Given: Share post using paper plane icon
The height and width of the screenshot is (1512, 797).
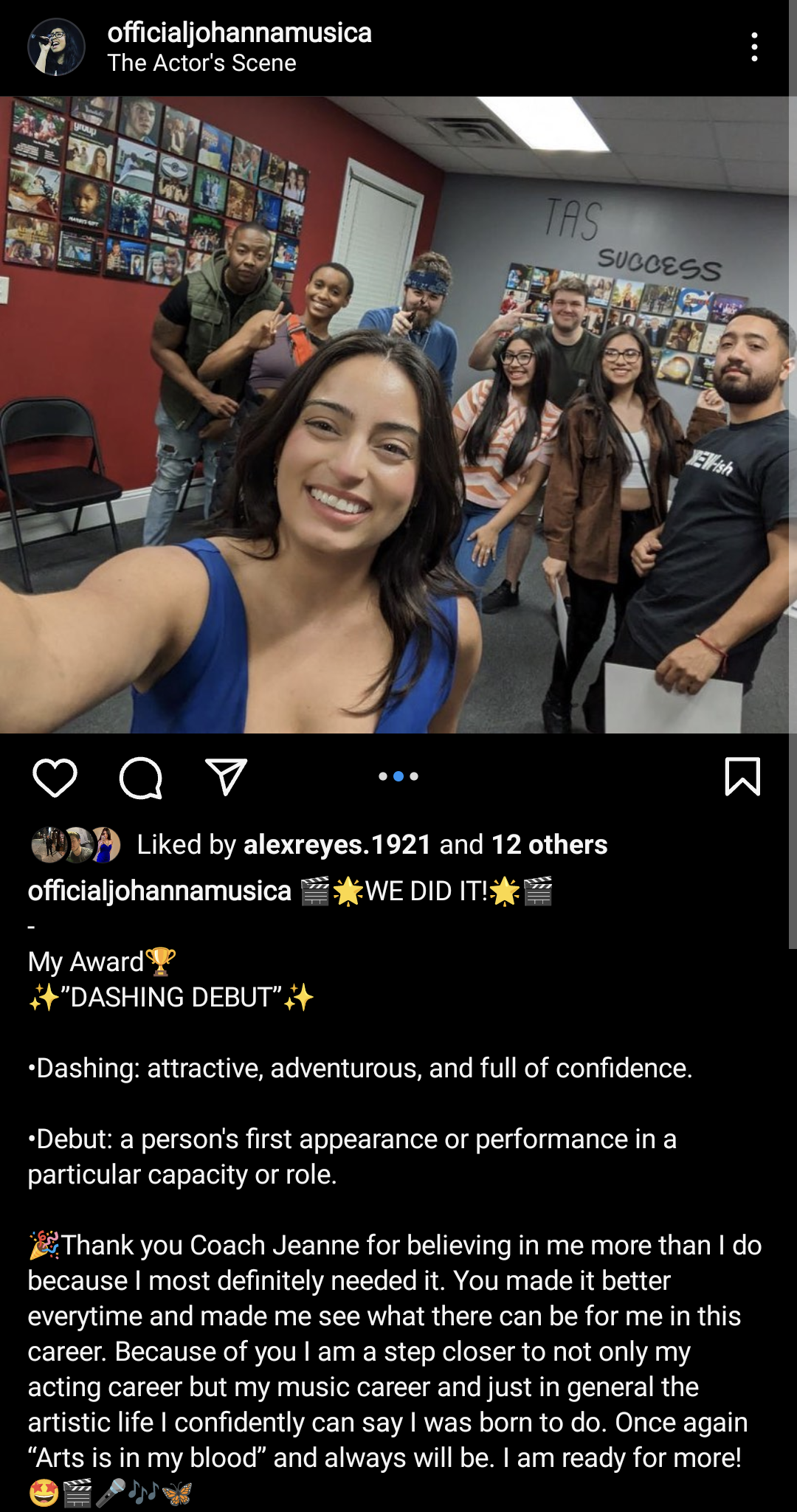Looking at the screenshot, I should (226, 776).
